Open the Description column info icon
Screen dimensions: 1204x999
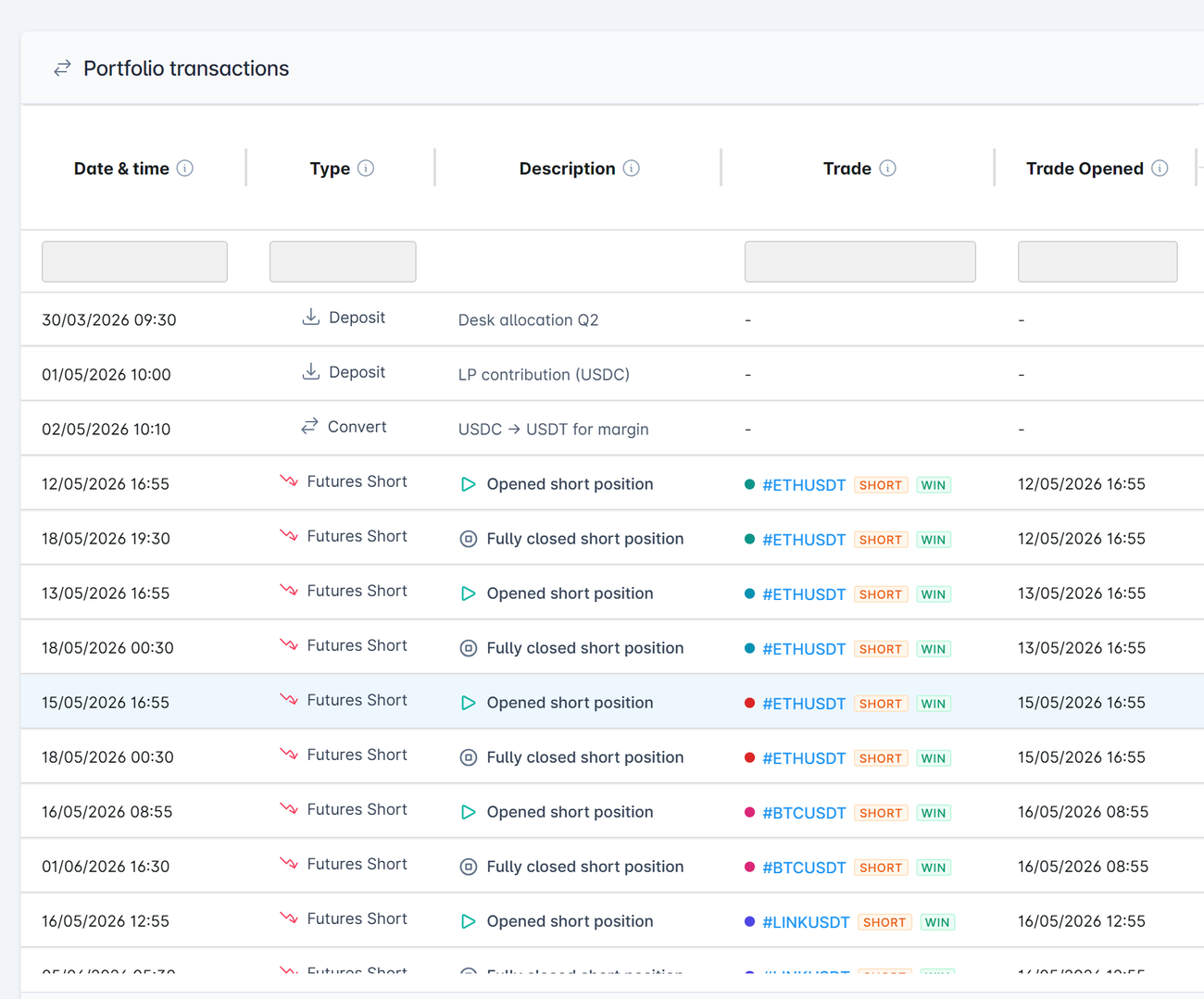[632, 168]
